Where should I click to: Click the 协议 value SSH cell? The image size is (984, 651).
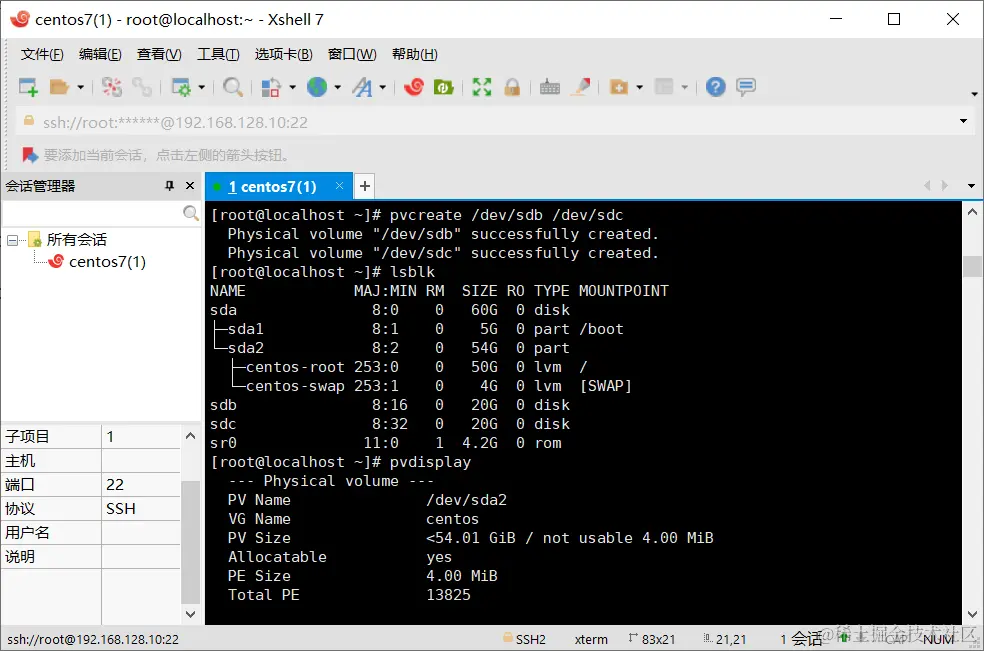[141, 508]
